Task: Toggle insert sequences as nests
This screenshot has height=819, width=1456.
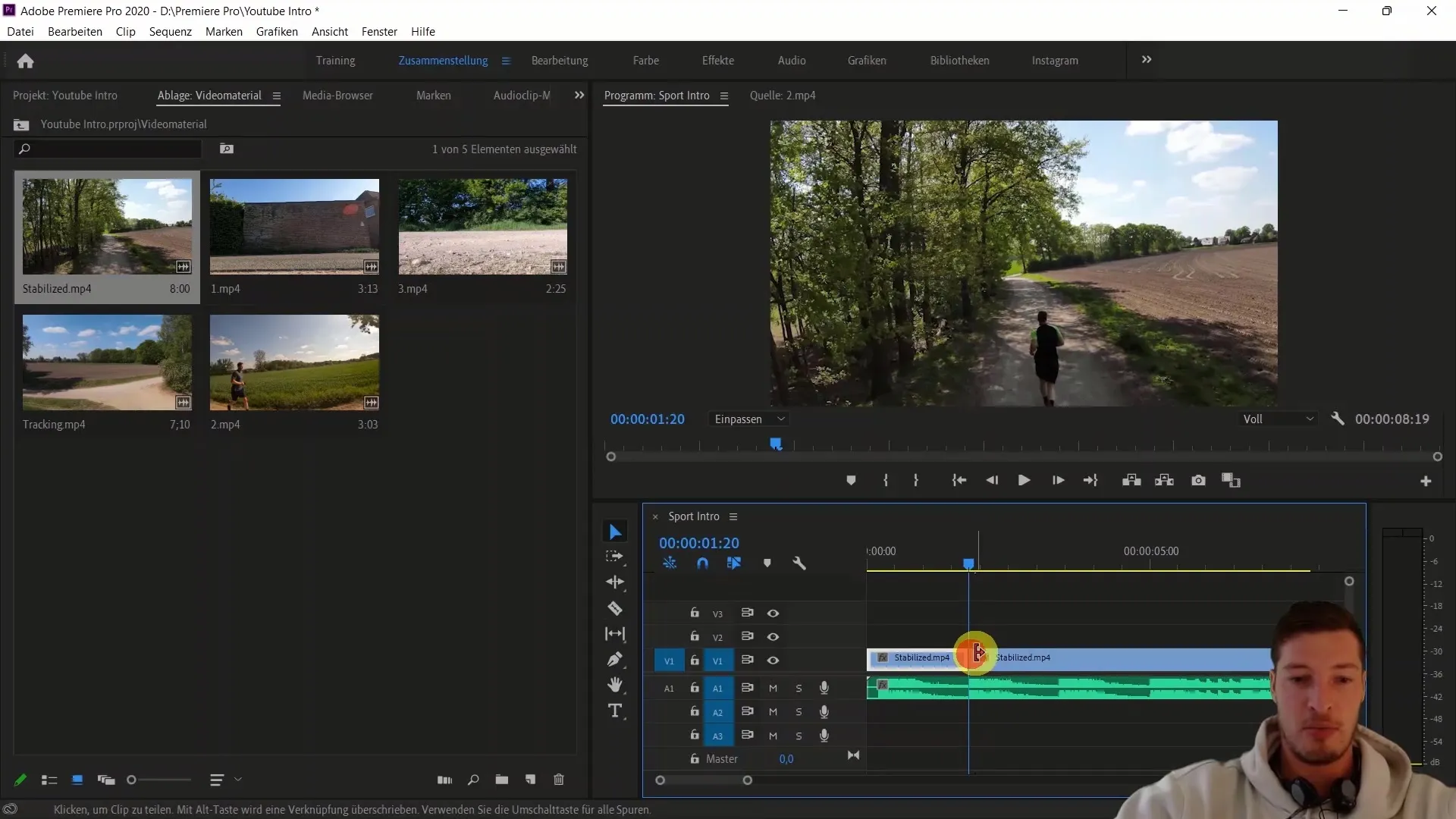Action: click(x=670, y=563)
